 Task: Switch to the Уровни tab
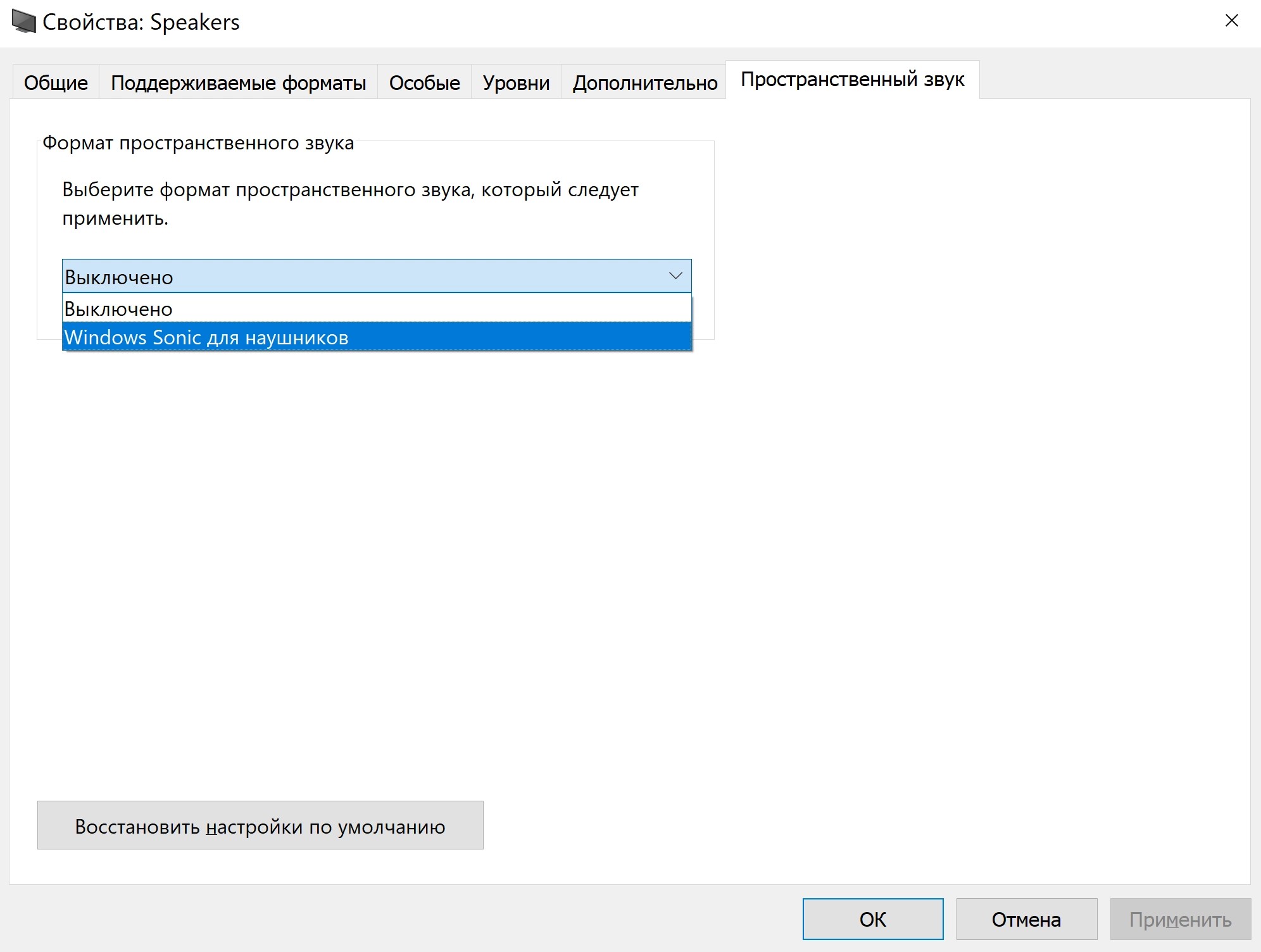516,82
